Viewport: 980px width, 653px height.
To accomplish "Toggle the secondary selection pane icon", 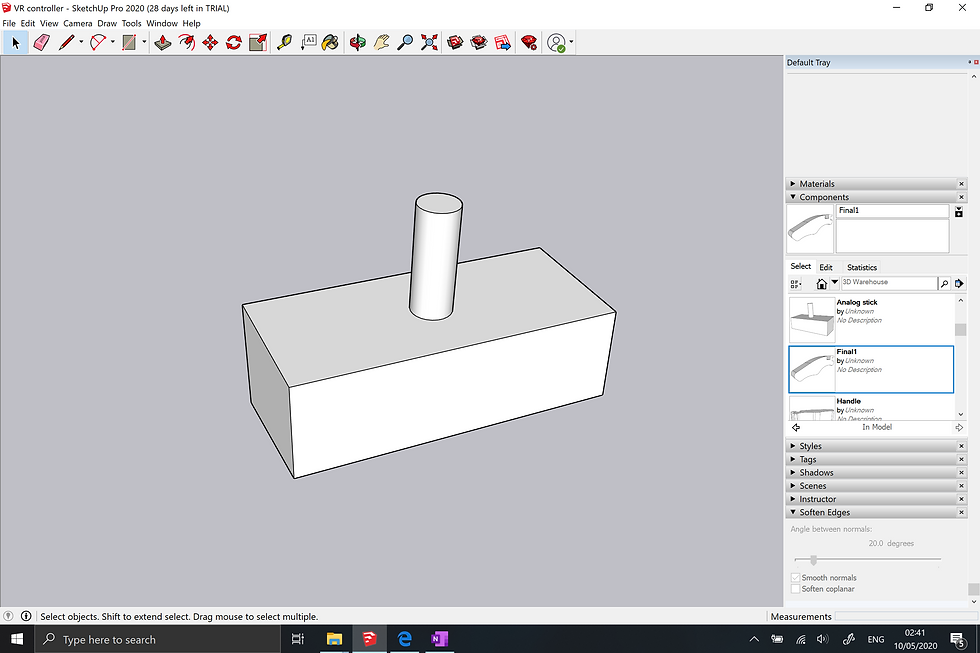I will pyautogui.click(x=959, y=212).
